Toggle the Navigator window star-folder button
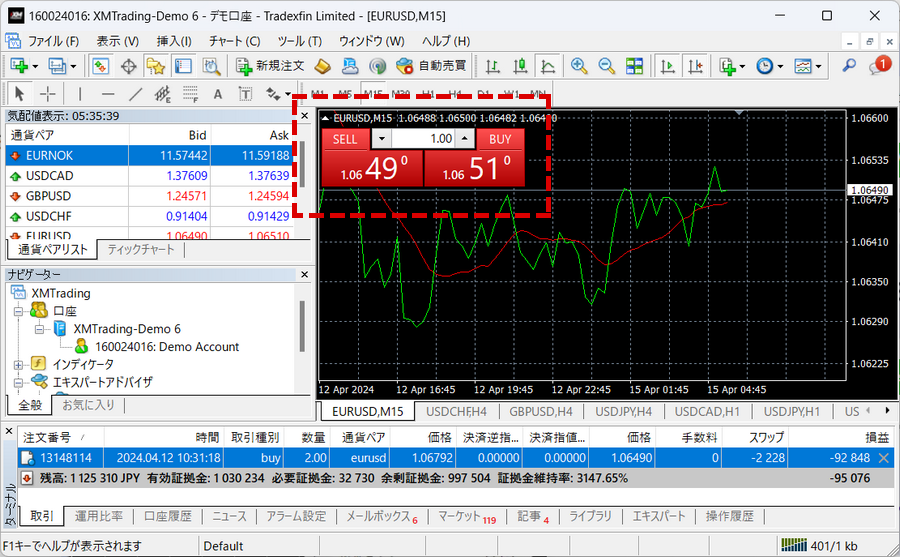The width and height of the screenshot is (900, 557). [156, 66]
